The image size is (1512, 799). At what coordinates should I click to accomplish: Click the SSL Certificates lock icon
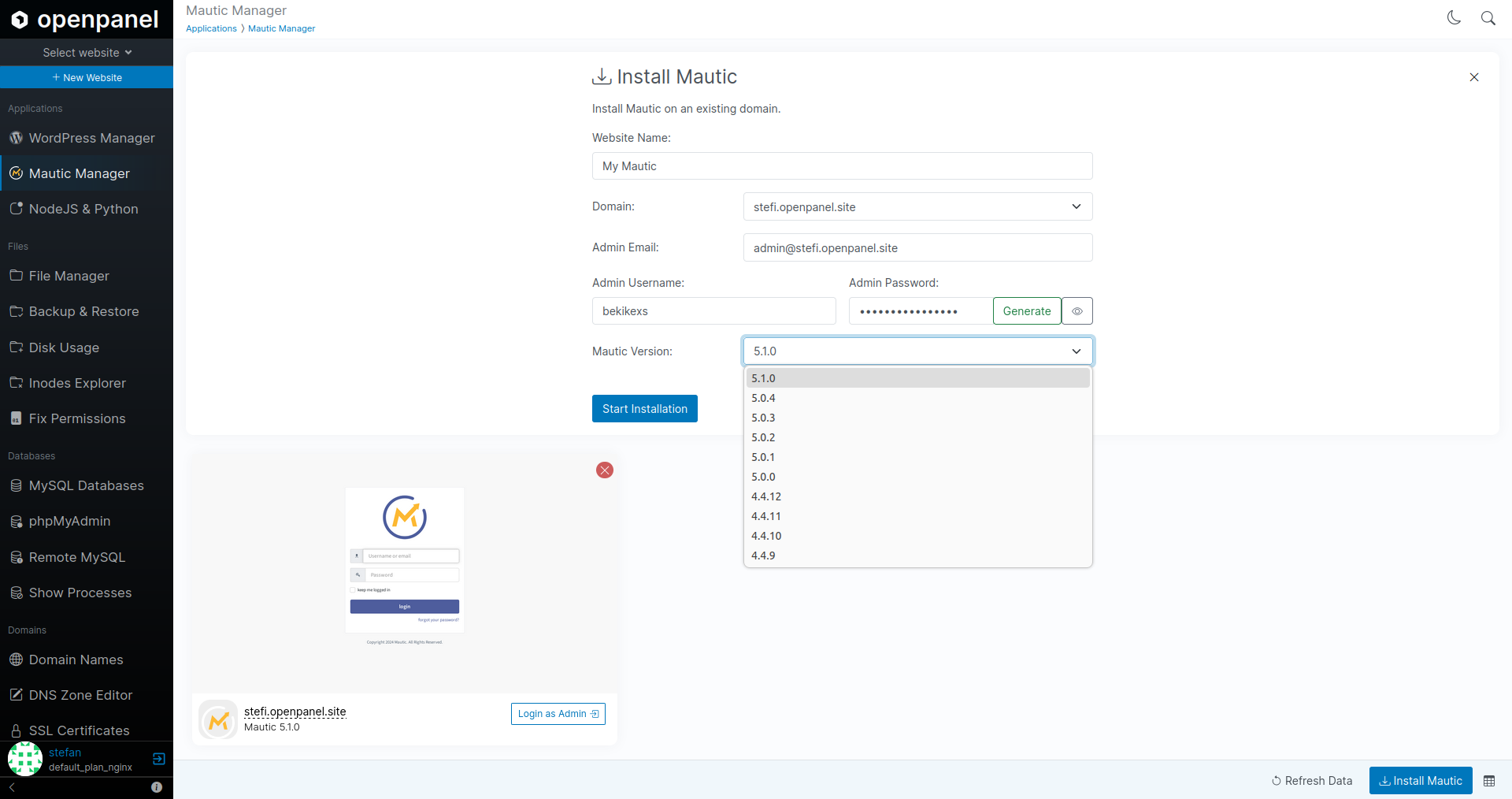[x=16, y=730]
